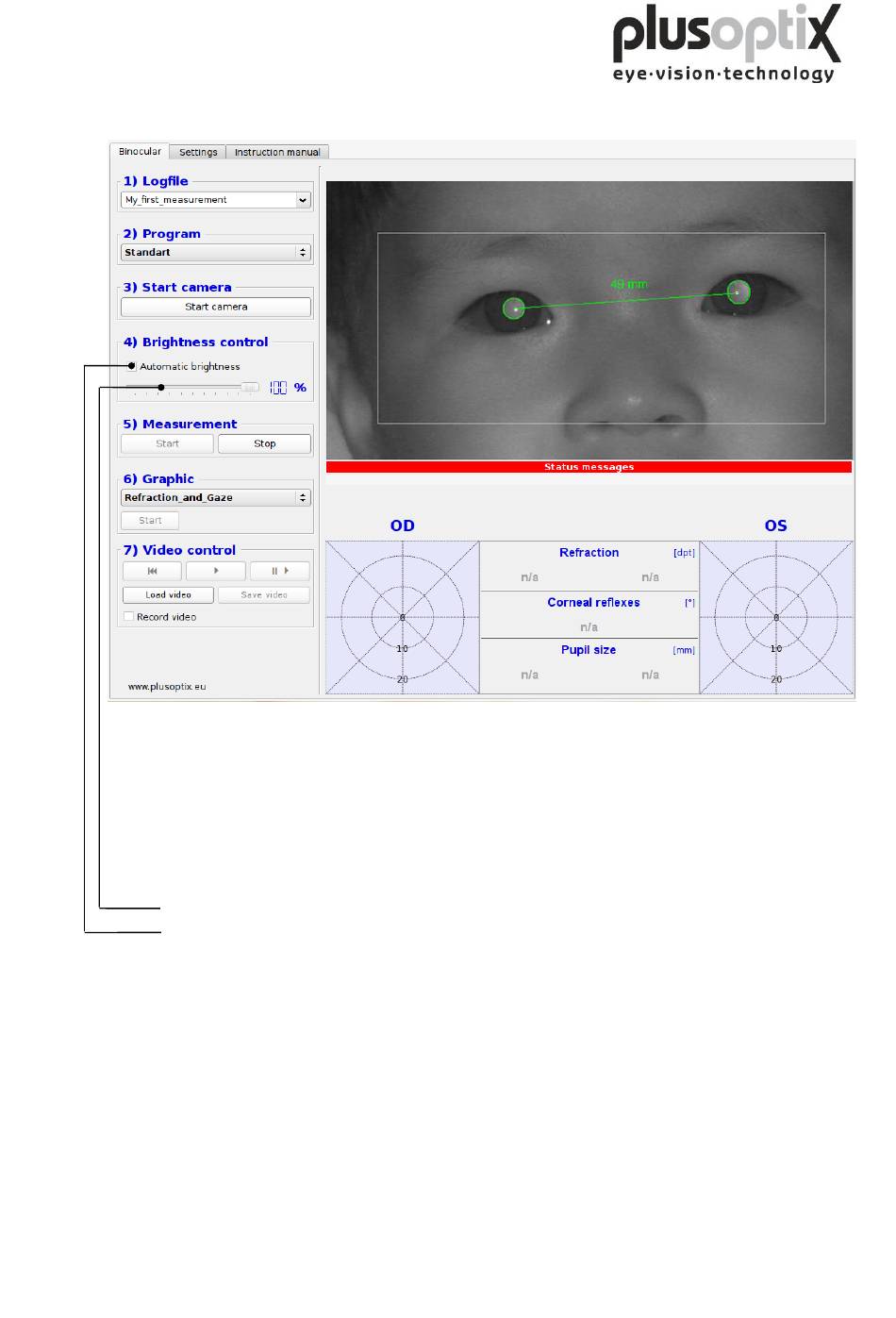Stop the measurement
This screenshot has width=896, height=1318.
pyautogui.click(x=264, y=443)
